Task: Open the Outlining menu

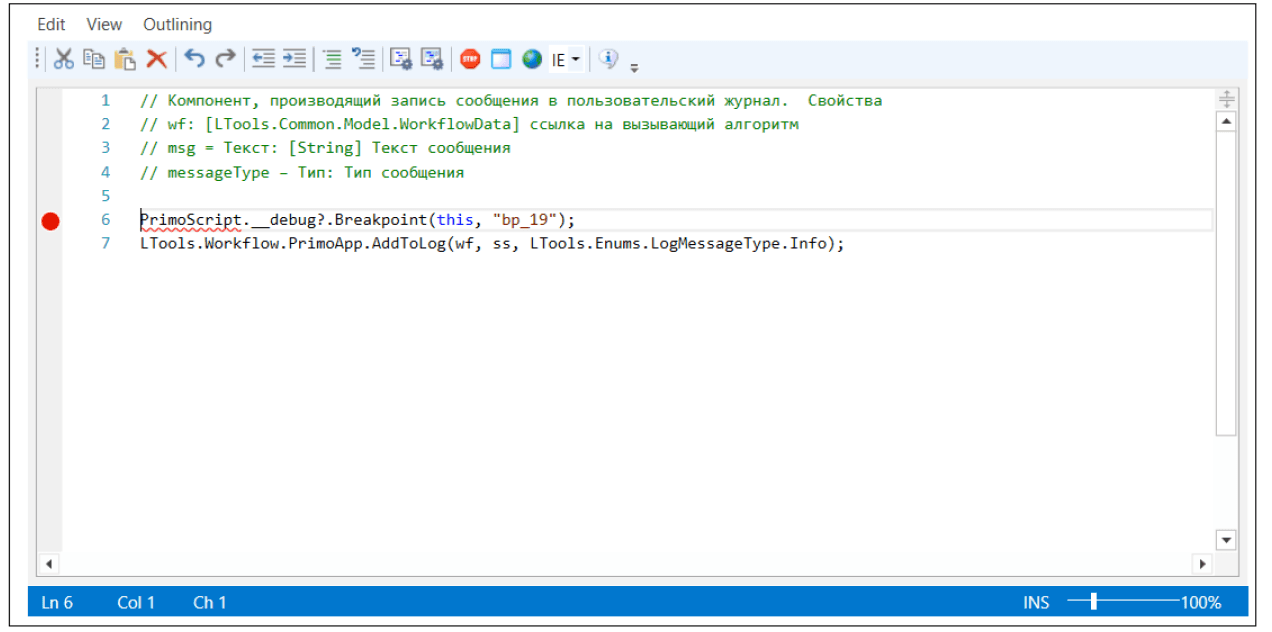Action: pyautogui.click(x=177, y=24)
